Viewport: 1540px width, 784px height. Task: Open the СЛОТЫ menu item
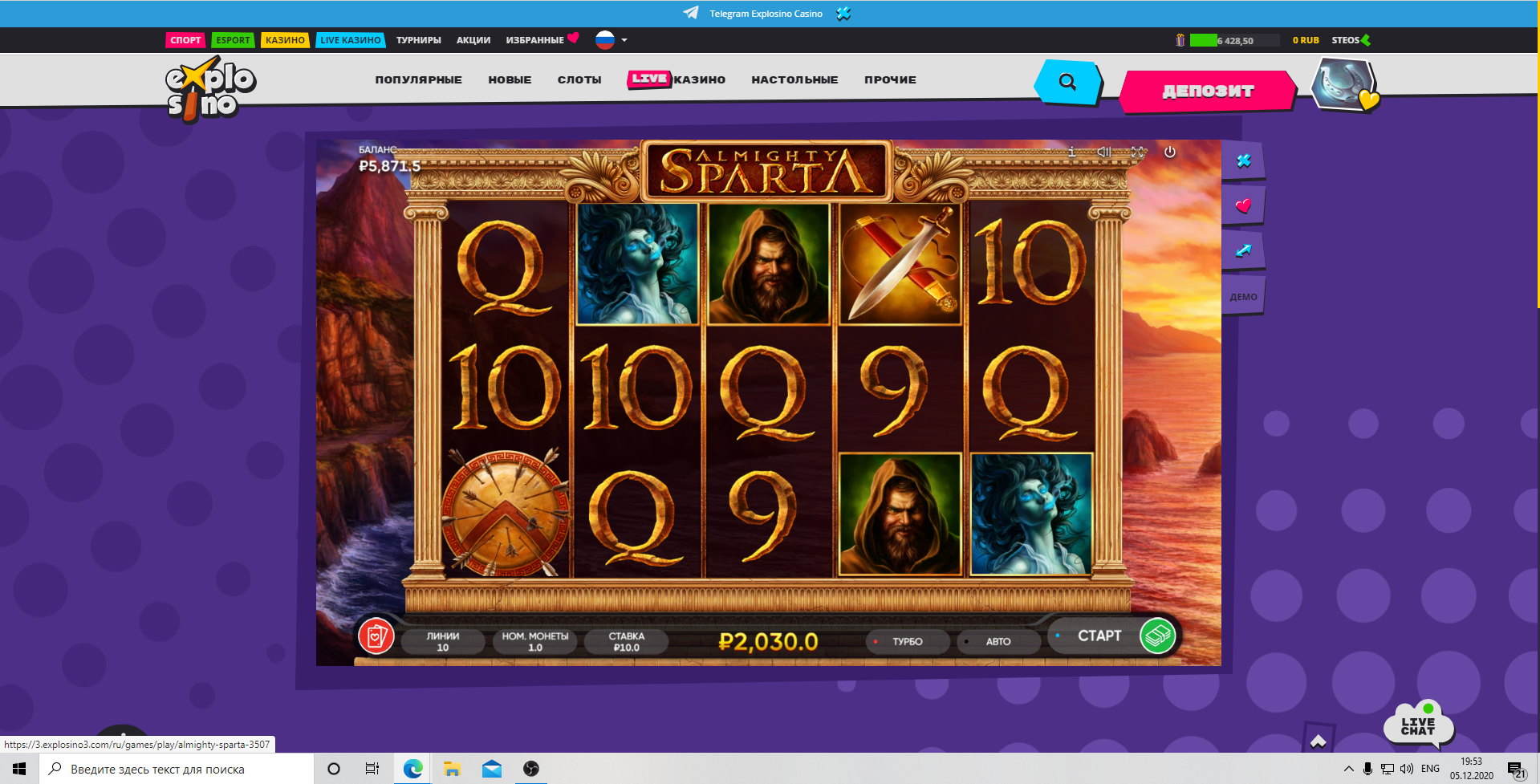579,79
